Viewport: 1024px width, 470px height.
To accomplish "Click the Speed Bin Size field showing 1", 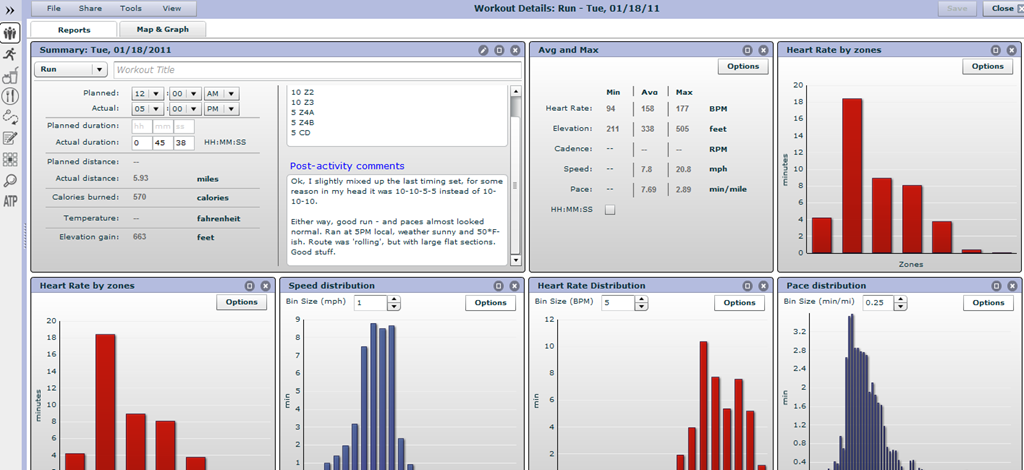I will click(370, 303).
